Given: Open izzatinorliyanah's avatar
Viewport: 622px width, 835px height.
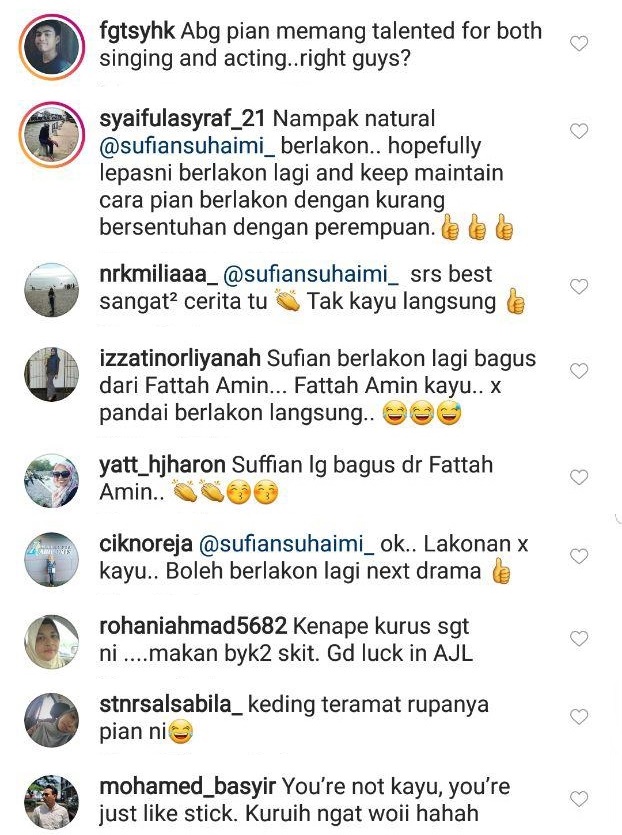Looking at the screenshot, I should [x=52, y=374].
